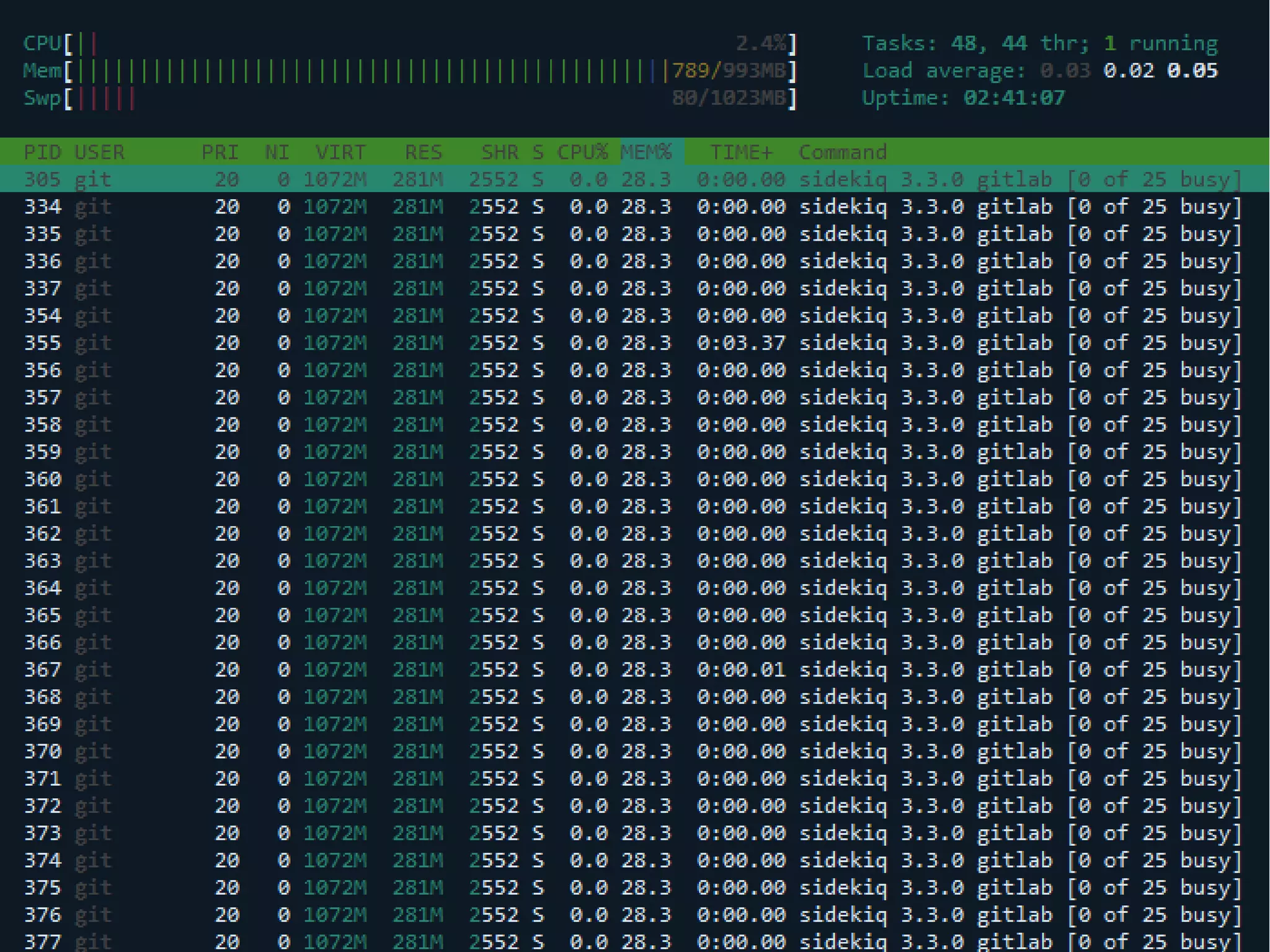
Task: Select process row with PID 360
Action: pos(634,479)
